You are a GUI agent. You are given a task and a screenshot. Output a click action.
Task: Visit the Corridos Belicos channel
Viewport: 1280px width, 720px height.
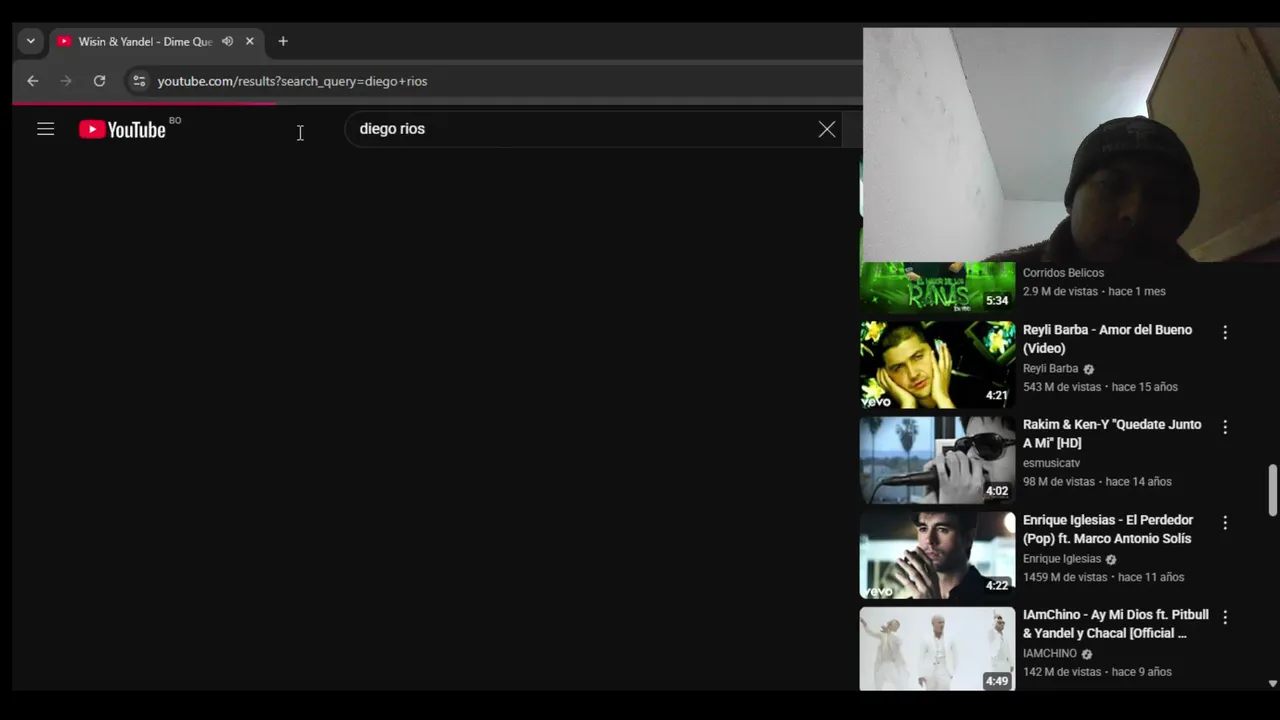(x=1063, y=273)
